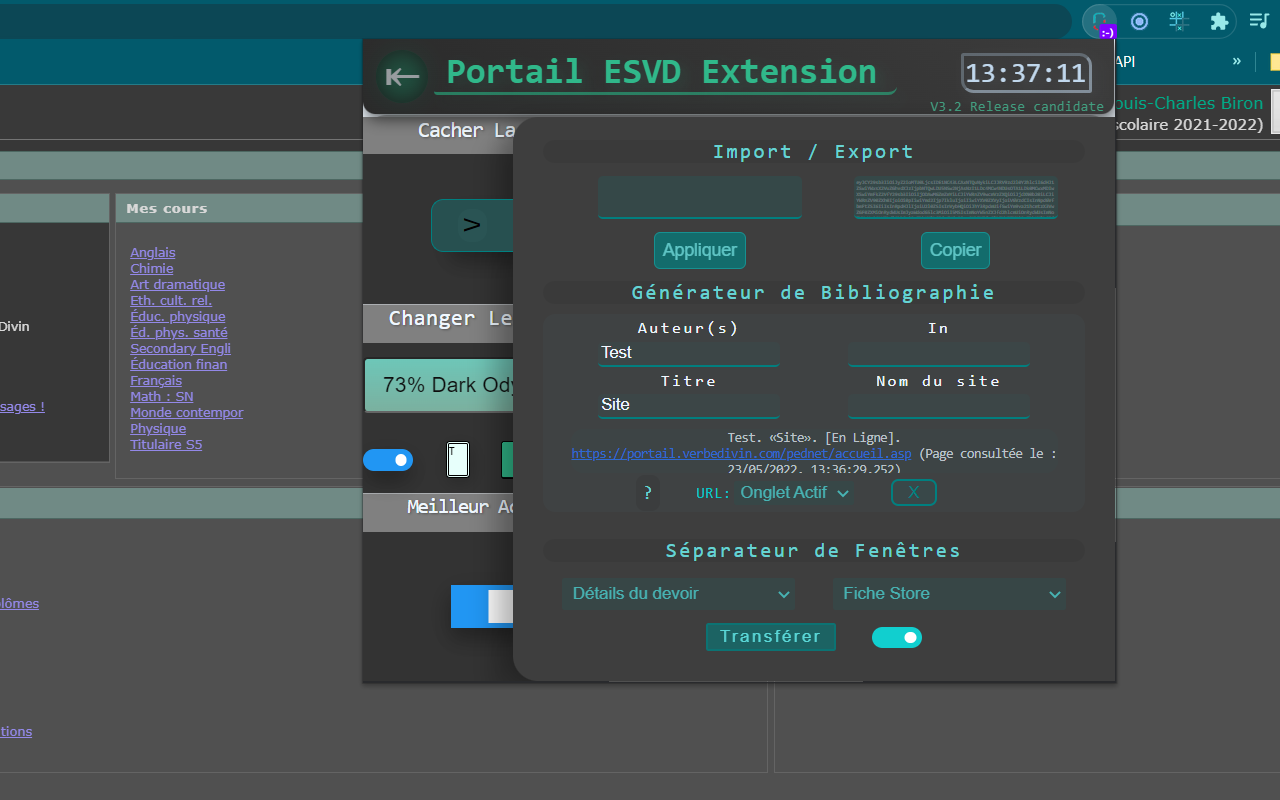Open the tic-tac-toe grid extension icon
The height and width of the screenshot is (800, 1280).
pyautogui.click(x=1179, y=21)
